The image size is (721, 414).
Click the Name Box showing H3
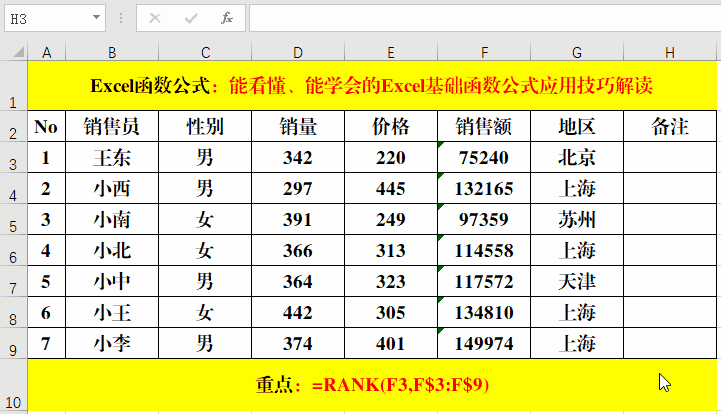point(55,18)
